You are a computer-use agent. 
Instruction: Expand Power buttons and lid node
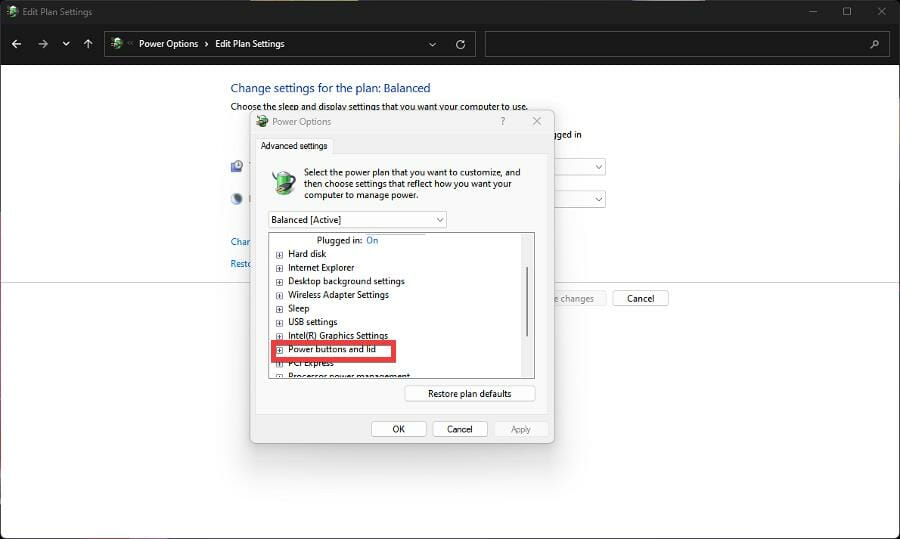point(280,350)
